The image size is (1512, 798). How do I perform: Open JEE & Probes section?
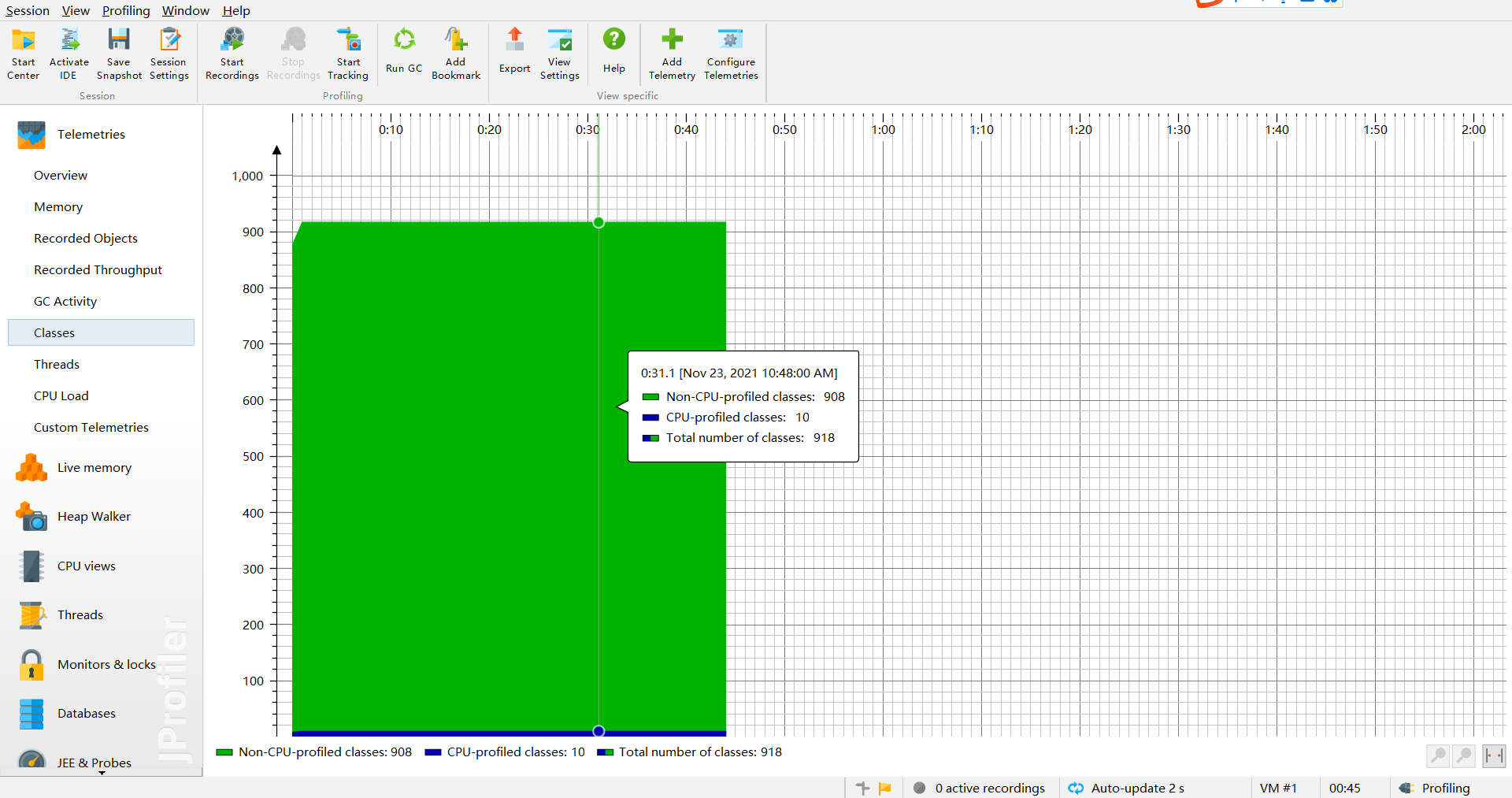click(74, 762)
